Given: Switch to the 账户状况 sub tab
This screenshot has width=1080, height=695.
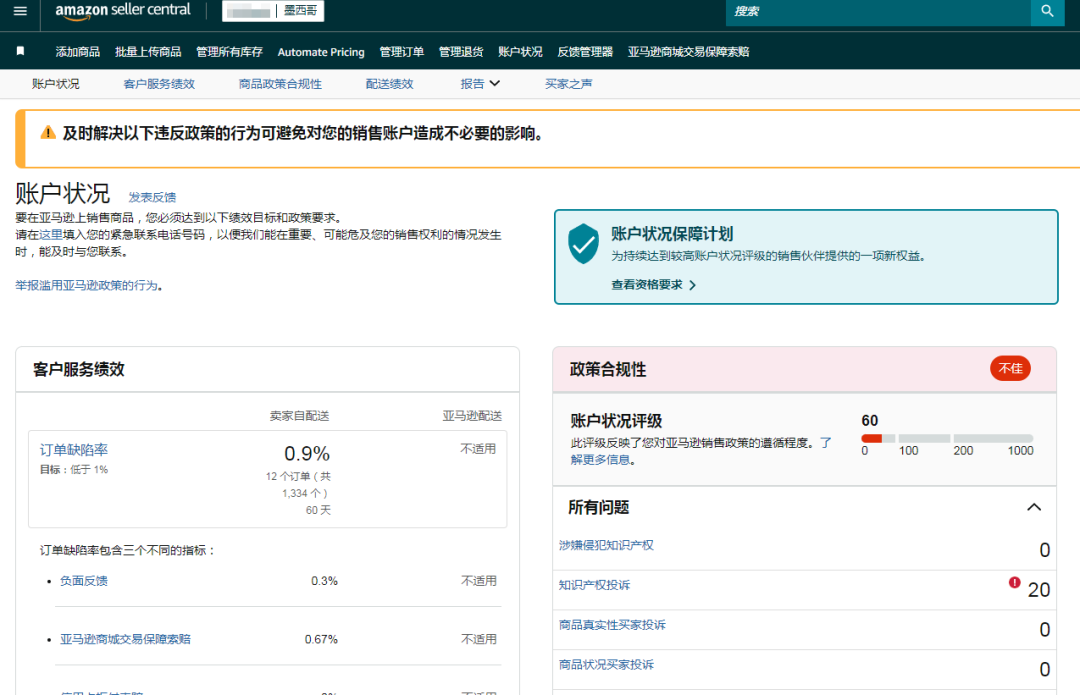Looking at the screenshot, I should coord(56,84).
